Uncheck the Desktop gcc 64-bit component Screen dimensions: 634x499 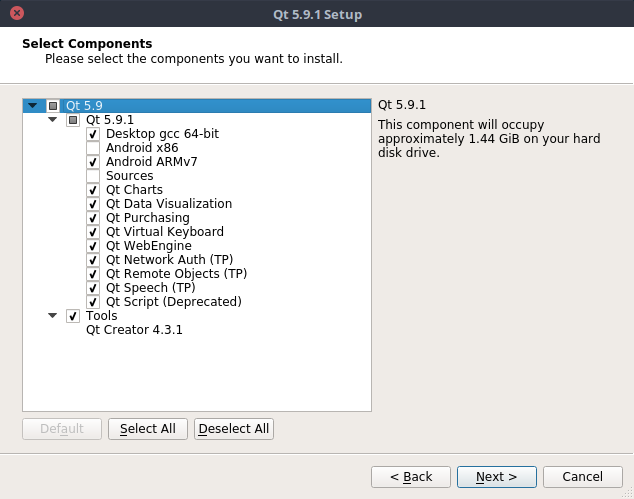tap(93, 134)
